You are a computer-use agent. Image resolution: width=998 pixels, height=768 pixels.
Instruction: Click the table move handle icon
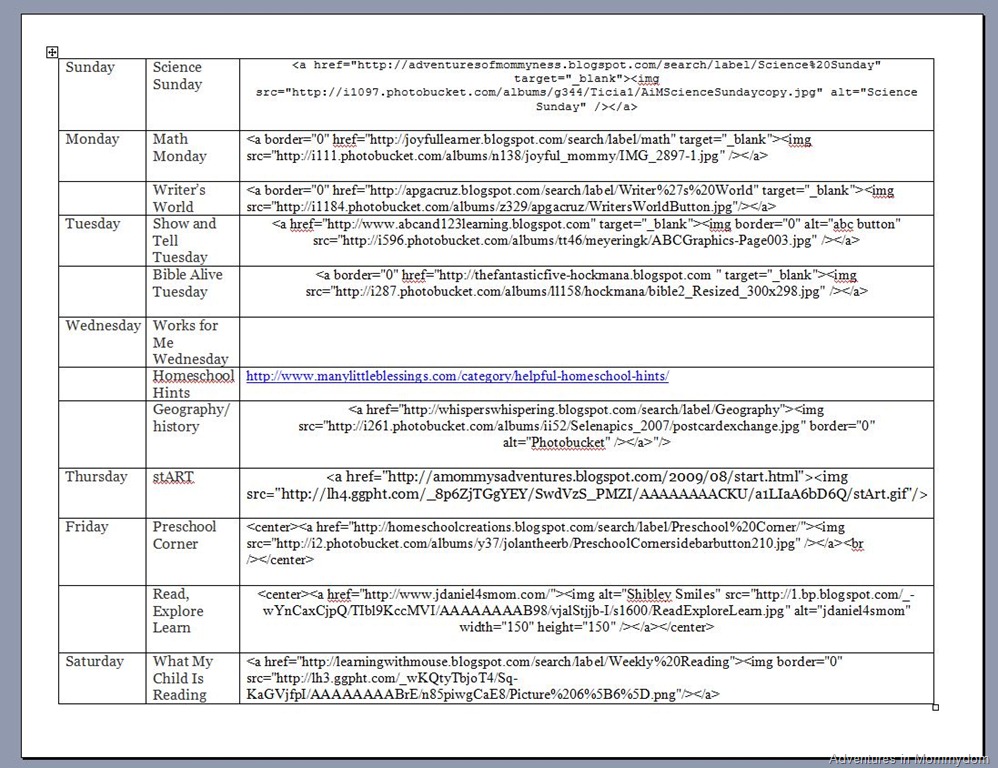point(52,52)
